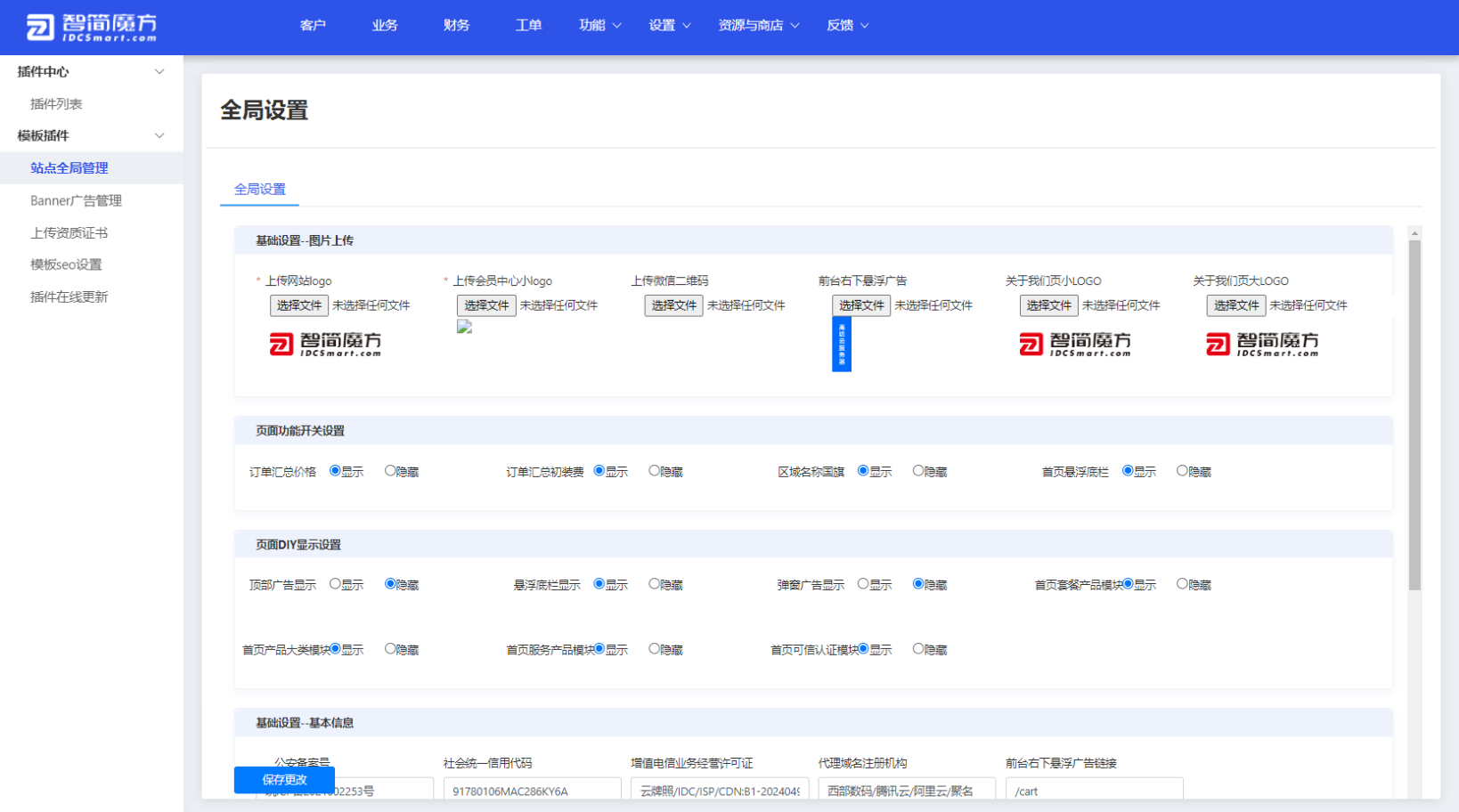Click the 前台右下悬浮广告链接 input field
The image size is (1459, 812).
point(1095,790)
